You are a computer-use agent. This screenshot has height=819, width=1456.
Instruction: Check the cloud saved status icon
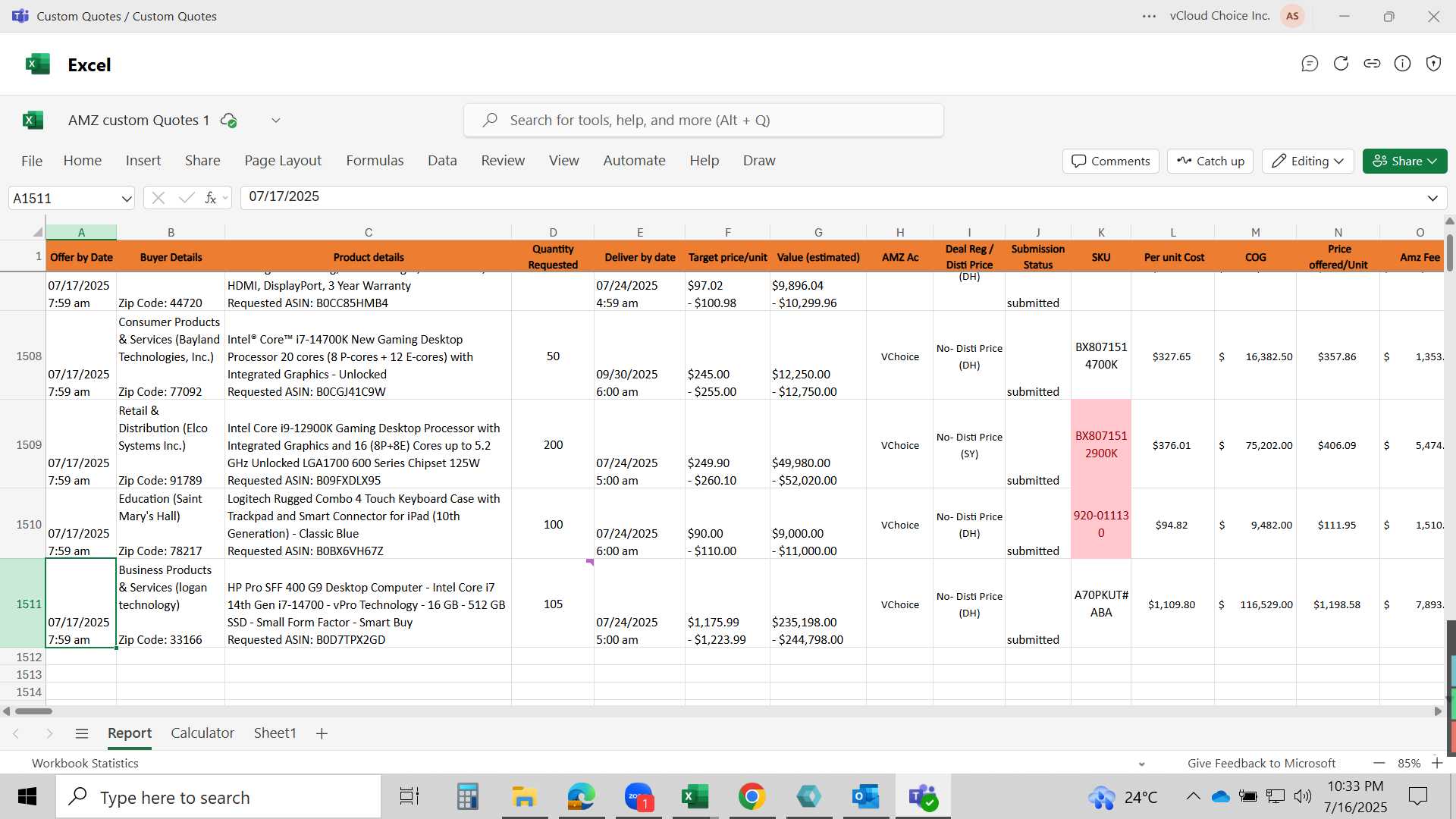pos(228,120)
